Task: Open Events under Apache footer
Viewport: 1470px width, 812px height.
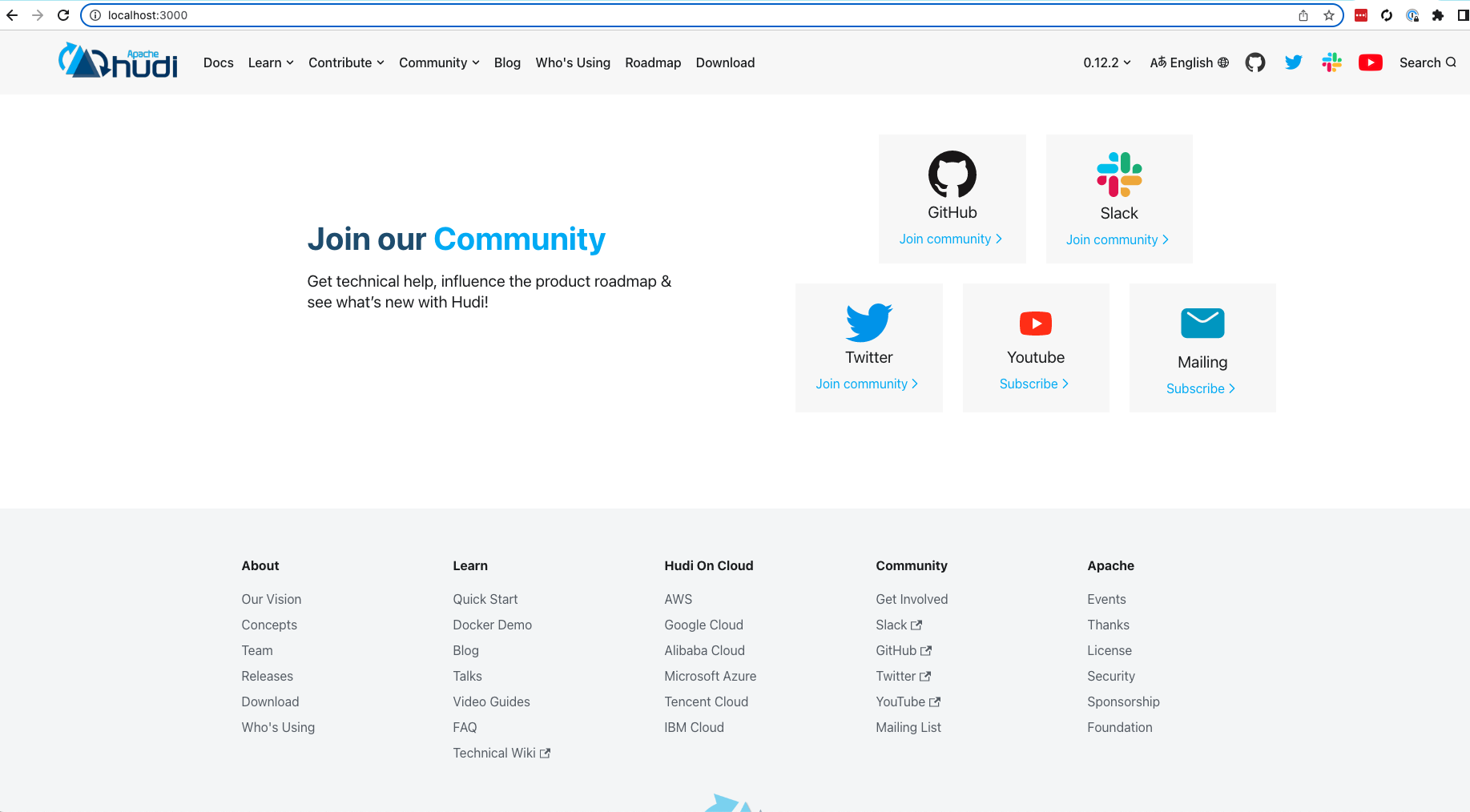Action: (1106, 599)
